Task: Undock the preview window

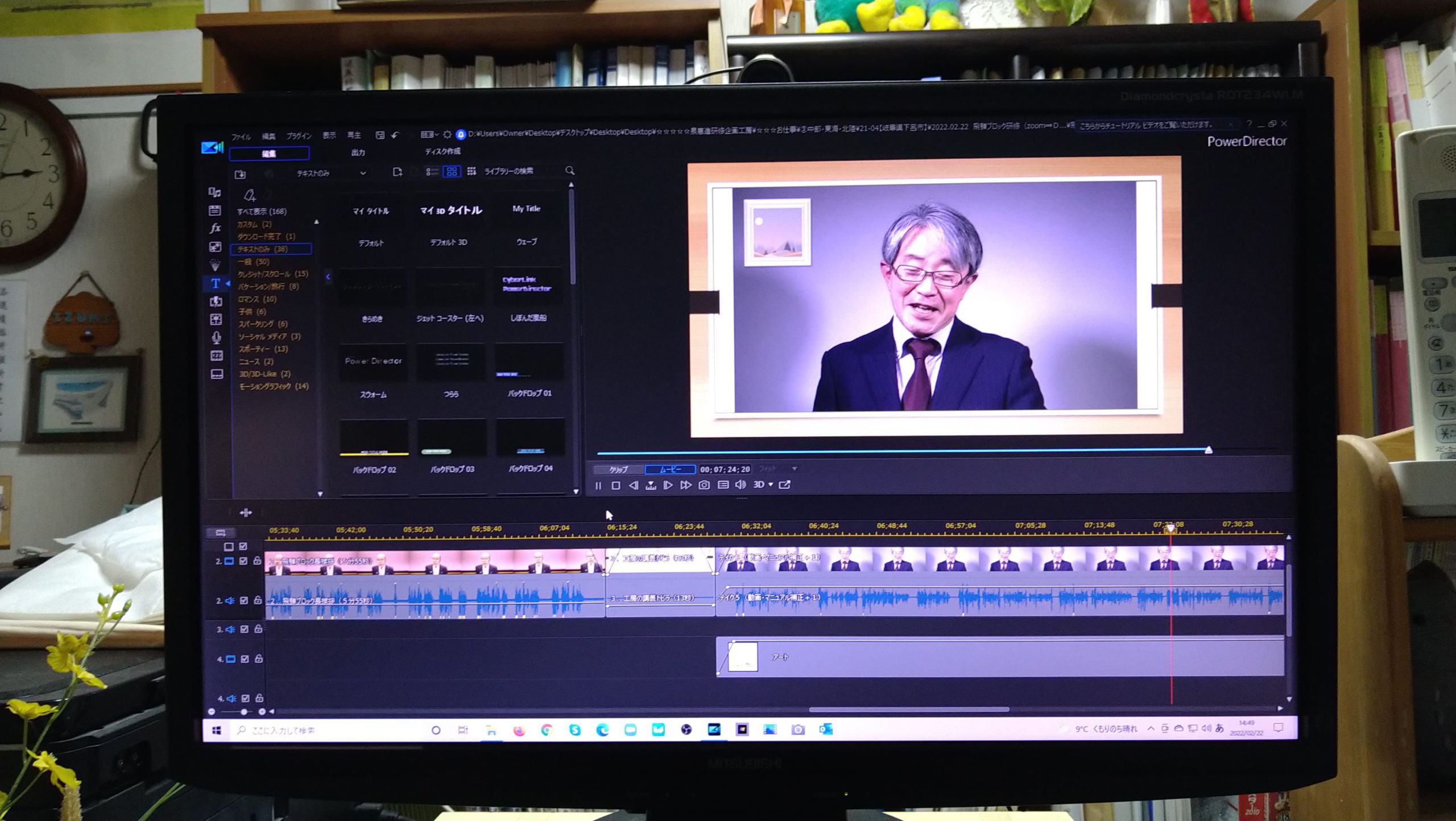Action: pos(784,484)
